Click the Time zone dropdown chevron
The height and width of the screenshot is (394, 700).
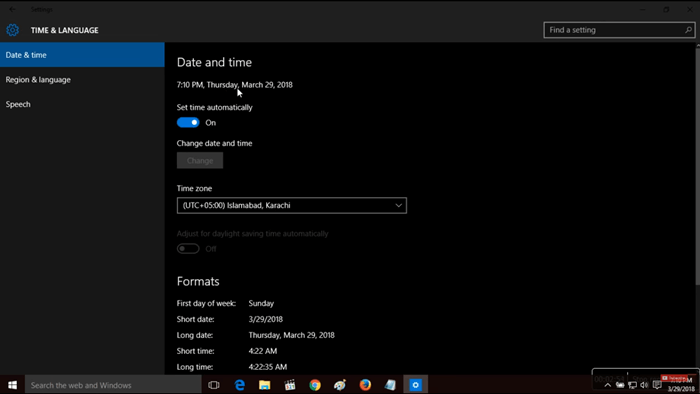coord(398,205)
